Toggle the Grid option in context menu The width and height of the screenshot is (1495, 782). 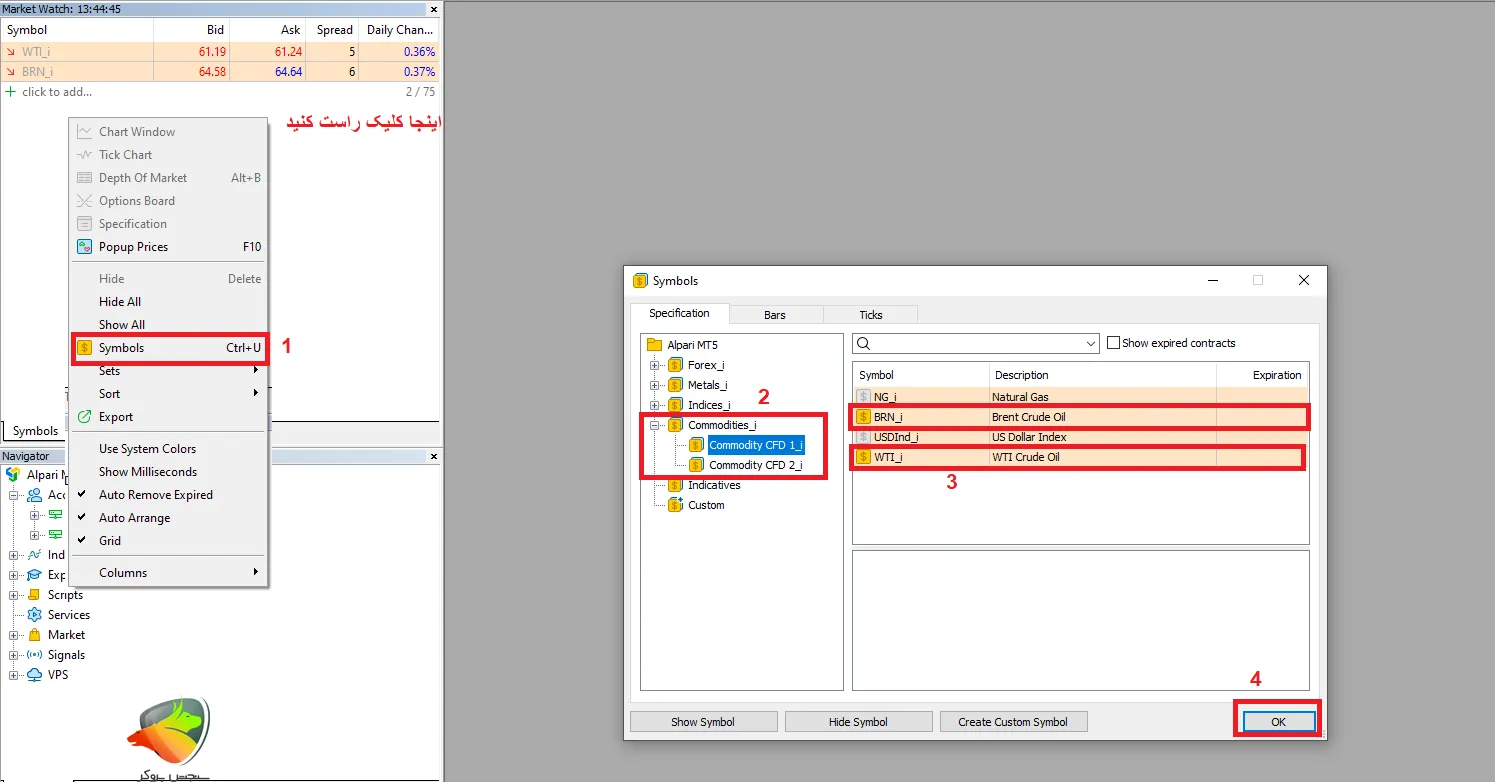(110, 541)
